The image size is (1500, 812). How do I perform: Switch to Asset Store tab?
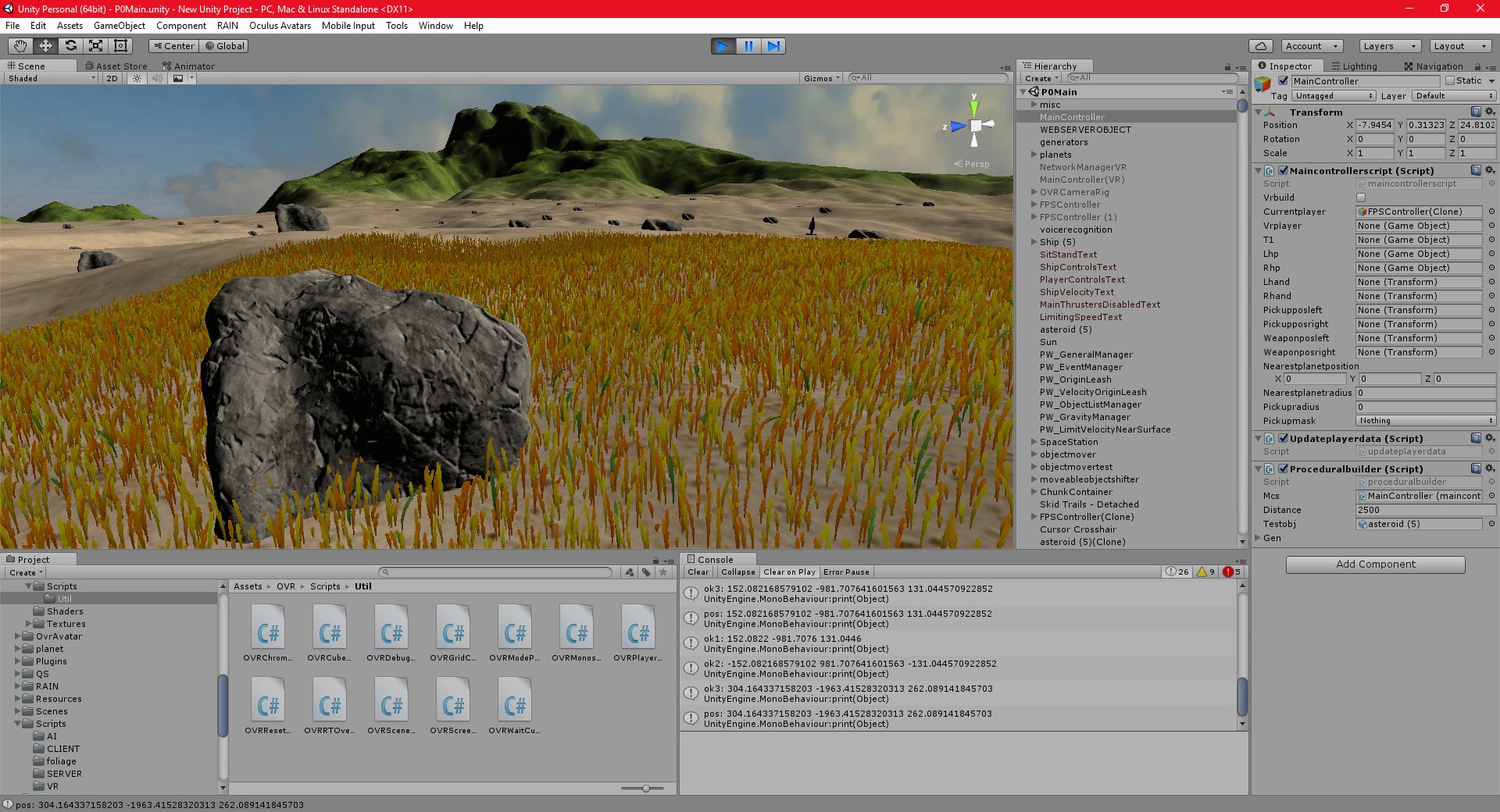[x=116, y=66]
